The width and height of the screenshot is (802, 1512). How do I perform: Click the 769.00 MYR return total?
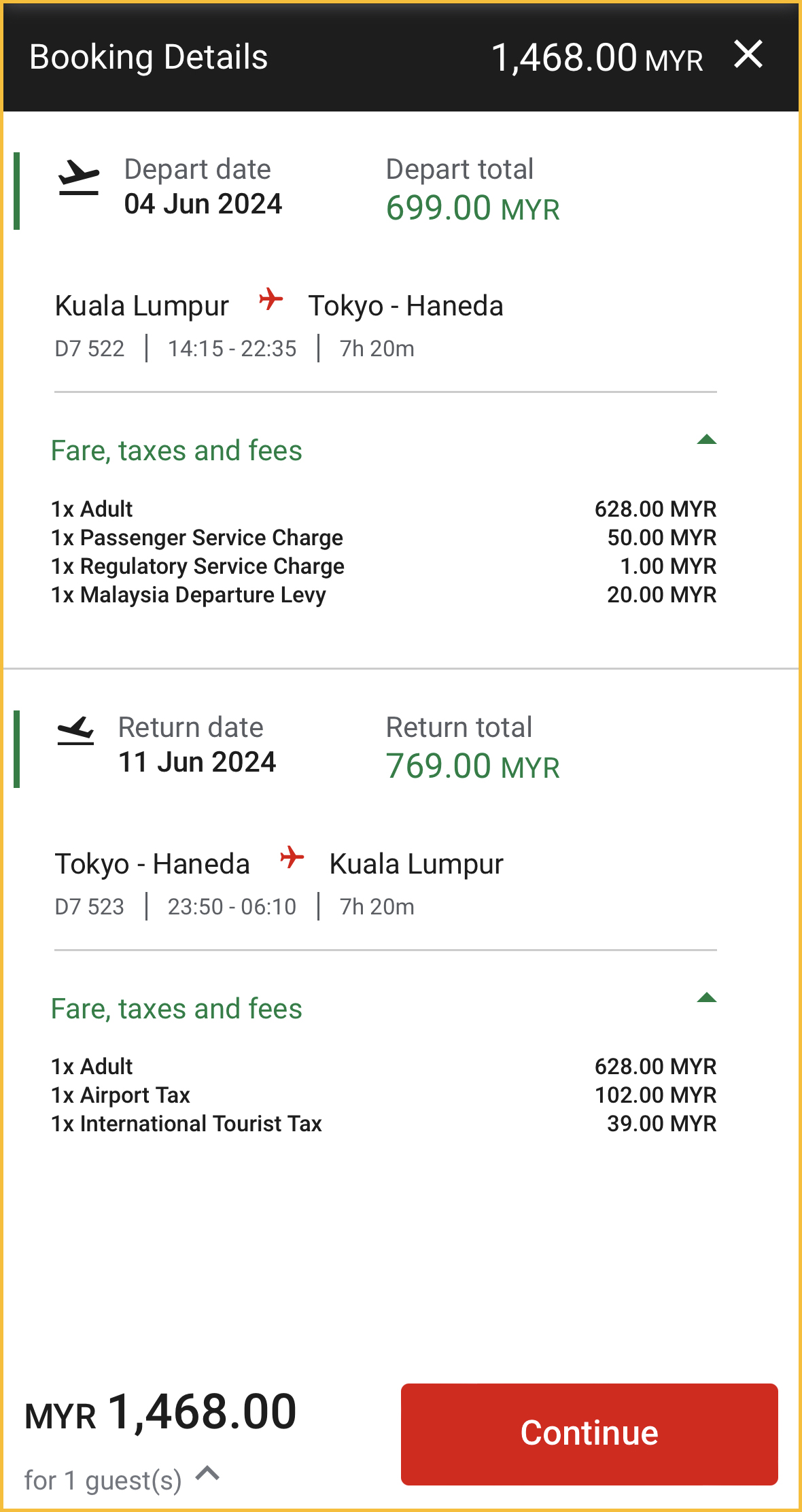472,766
